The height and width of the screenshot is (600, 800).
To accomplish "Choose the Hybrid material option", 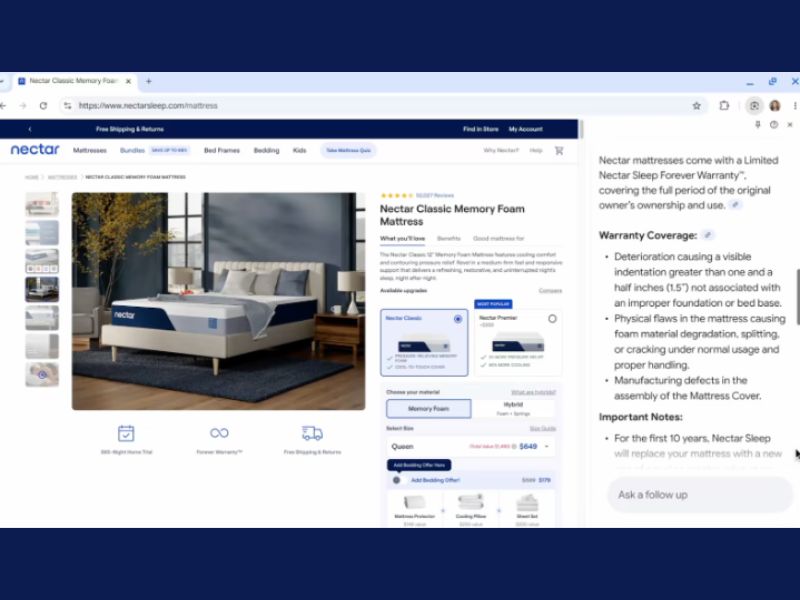I will pos(516,408).
